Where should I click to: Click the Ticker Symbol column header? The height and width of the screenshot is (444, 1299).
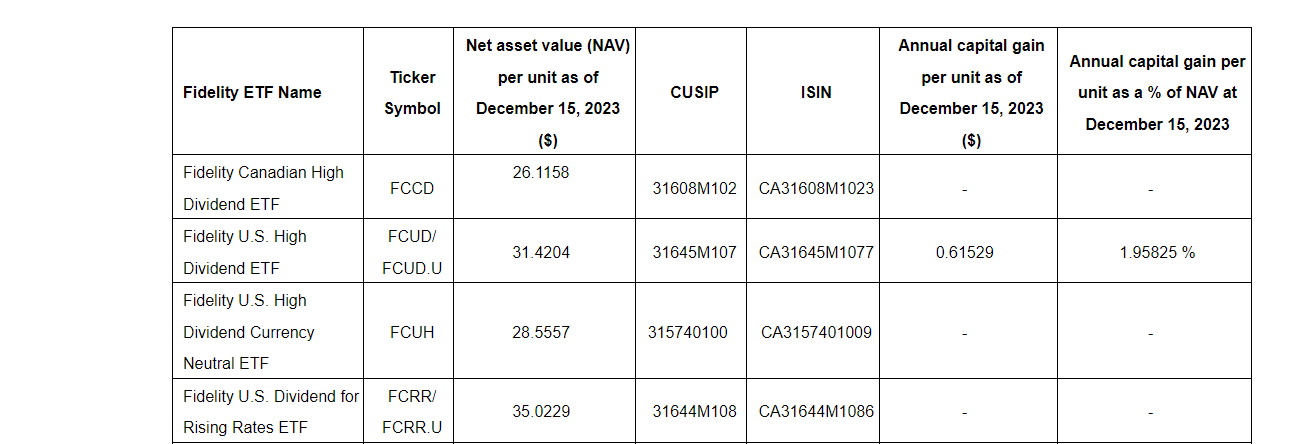tap(412, 92)
